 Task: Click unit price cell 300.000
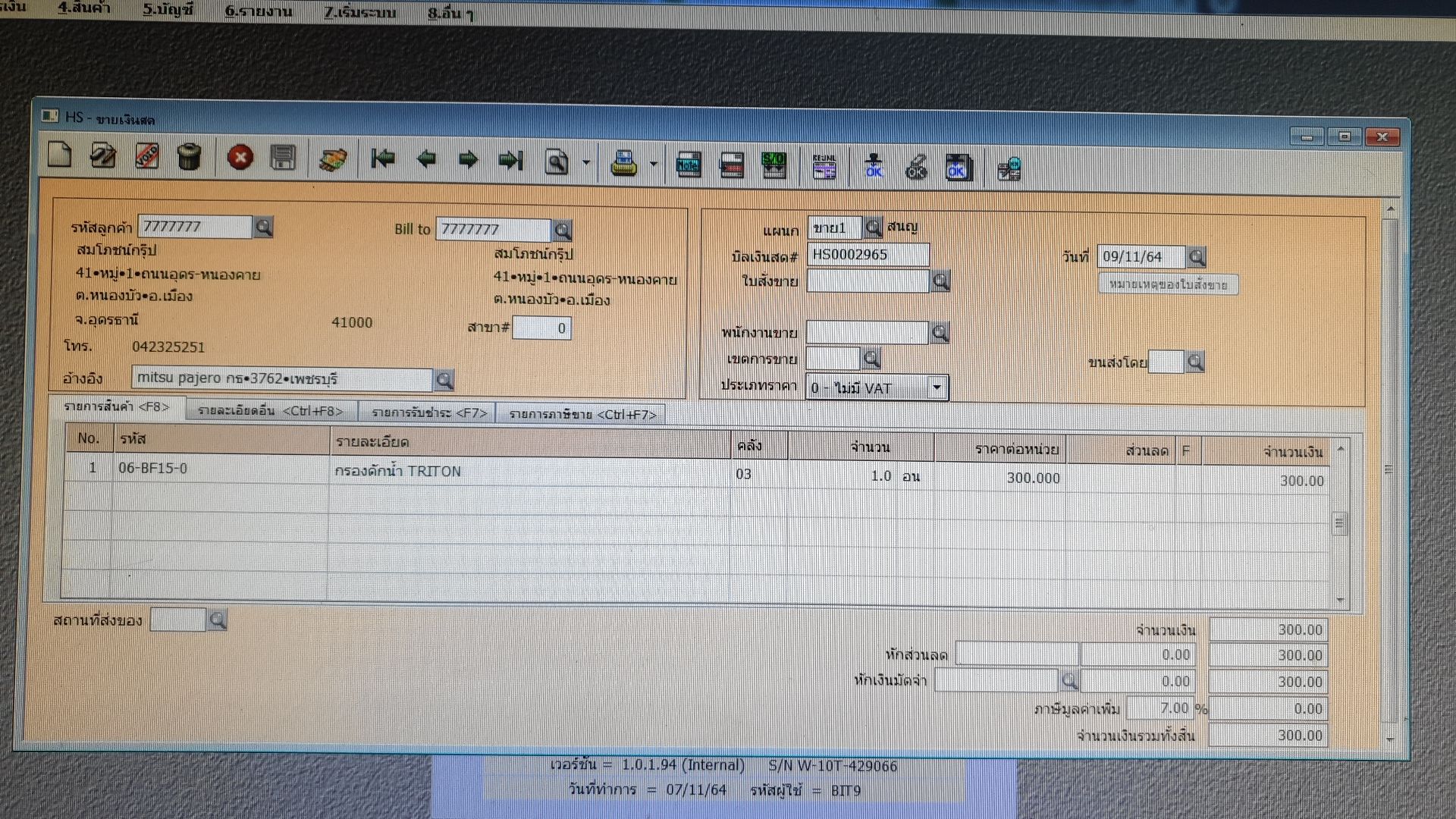point(1000,478)
